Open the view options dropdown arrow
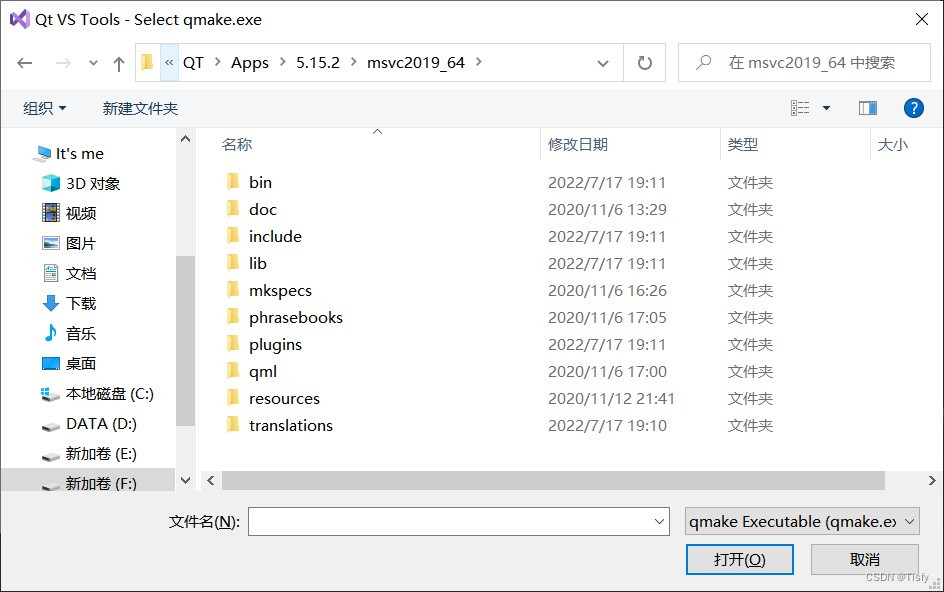The image size is (944, 592). click(x=827, y=108)
